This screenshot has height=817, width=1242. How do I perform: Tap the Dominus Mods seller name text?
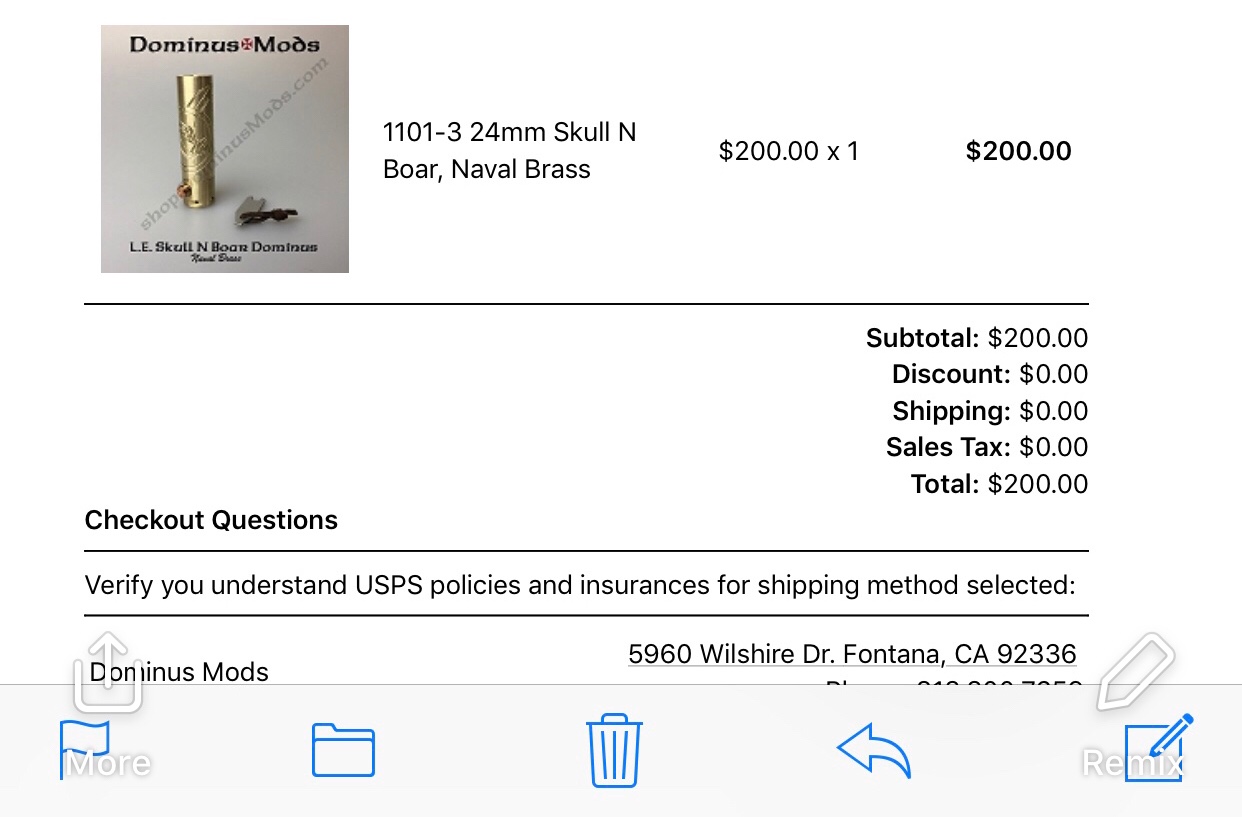click(x=179, y=672)
